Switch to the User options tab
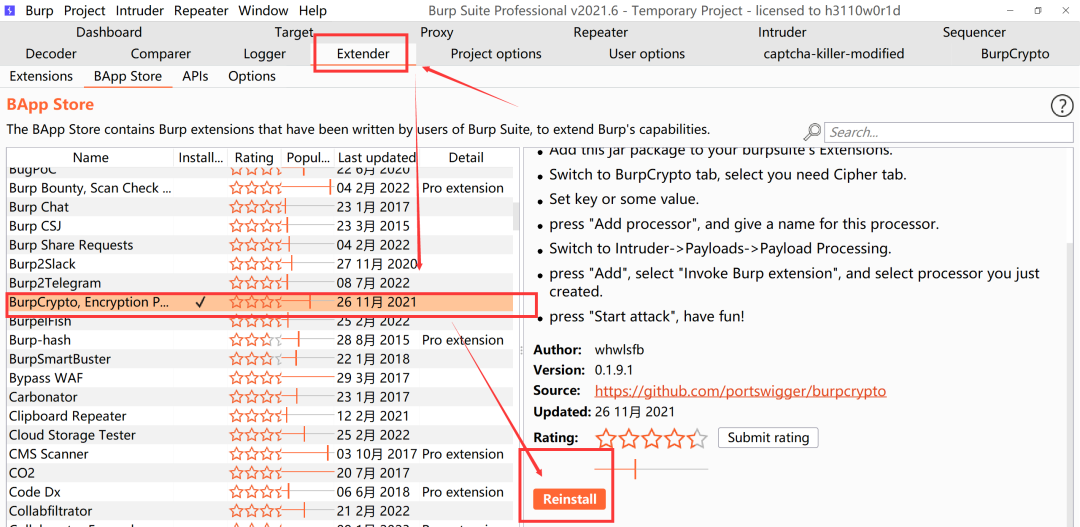This screenshot has width=1080, height=527. point(647,54)
